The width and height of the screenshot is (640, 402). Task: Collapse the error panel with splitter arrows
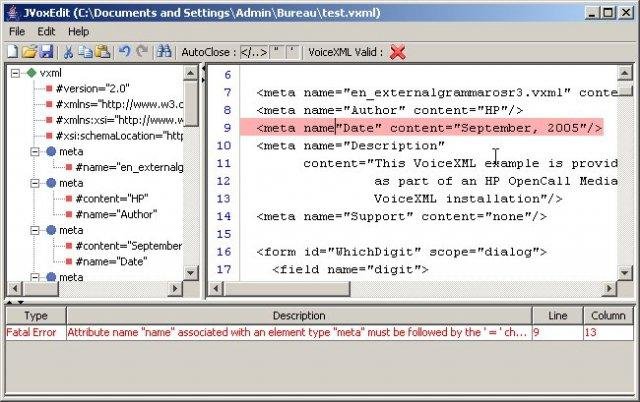click(x=20, y=302)
